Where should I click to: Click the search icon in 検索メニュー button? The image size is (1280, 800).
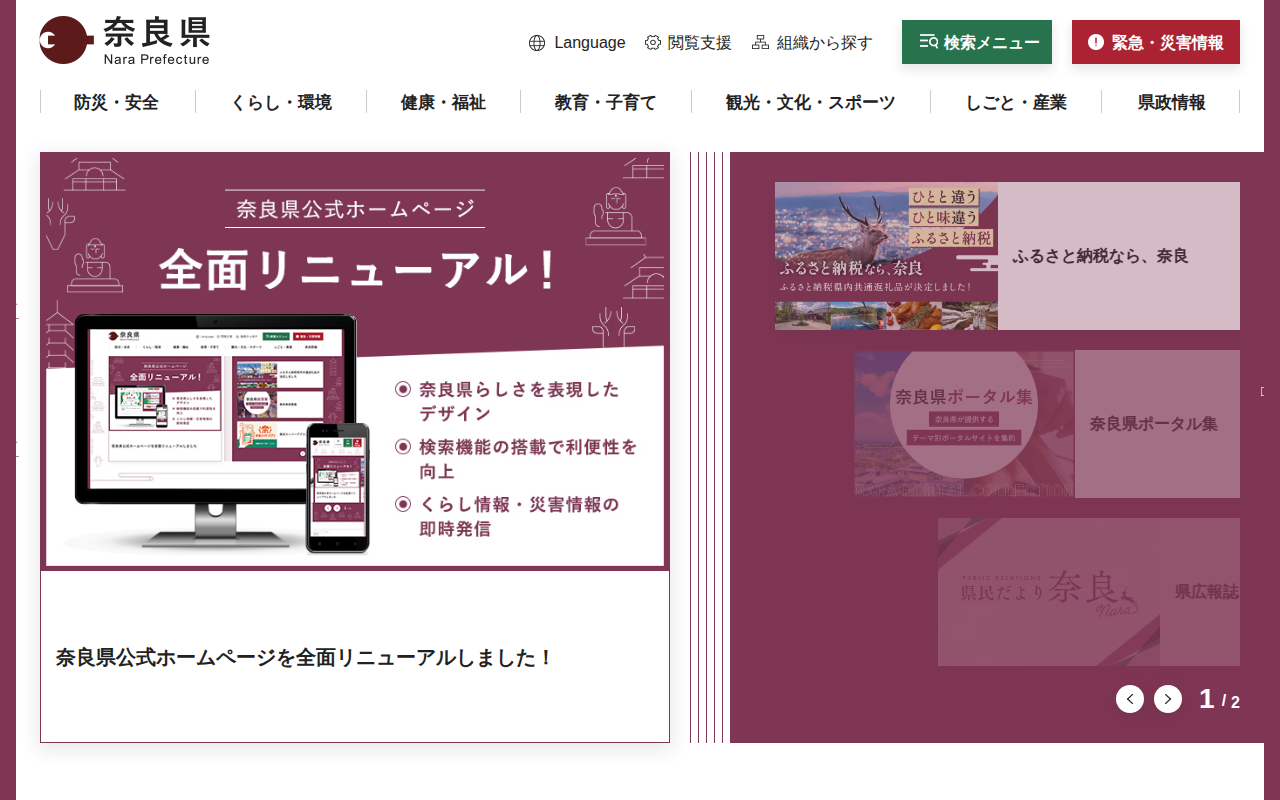pos(928,42)
